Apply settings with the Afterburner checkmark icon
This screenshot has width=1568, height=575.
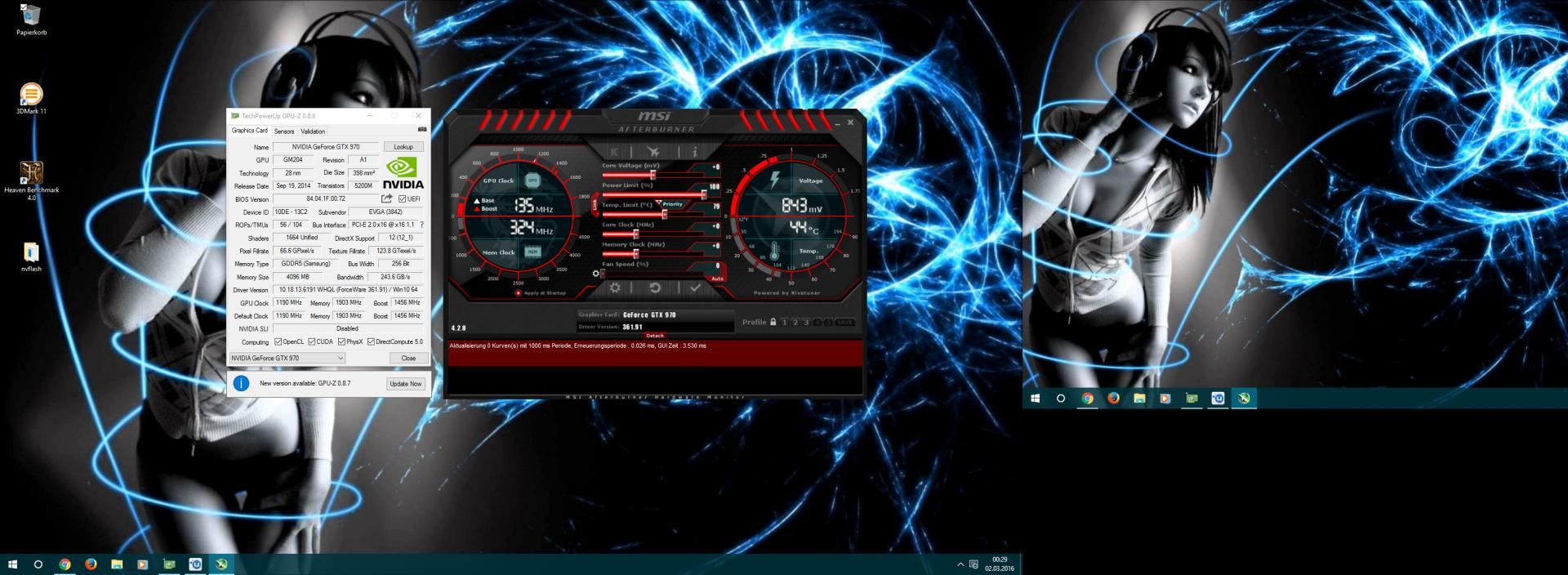click(x=695, y=287)
